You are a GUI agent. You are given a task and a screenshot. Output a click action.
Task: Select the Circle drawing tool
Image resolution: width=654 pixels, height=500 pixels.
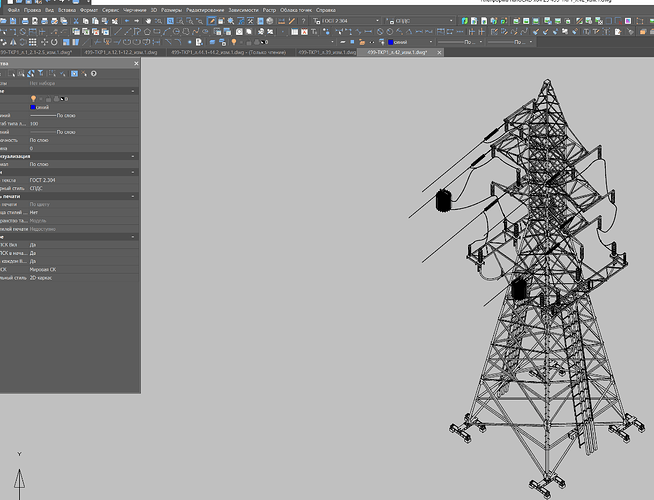(176, 31)
